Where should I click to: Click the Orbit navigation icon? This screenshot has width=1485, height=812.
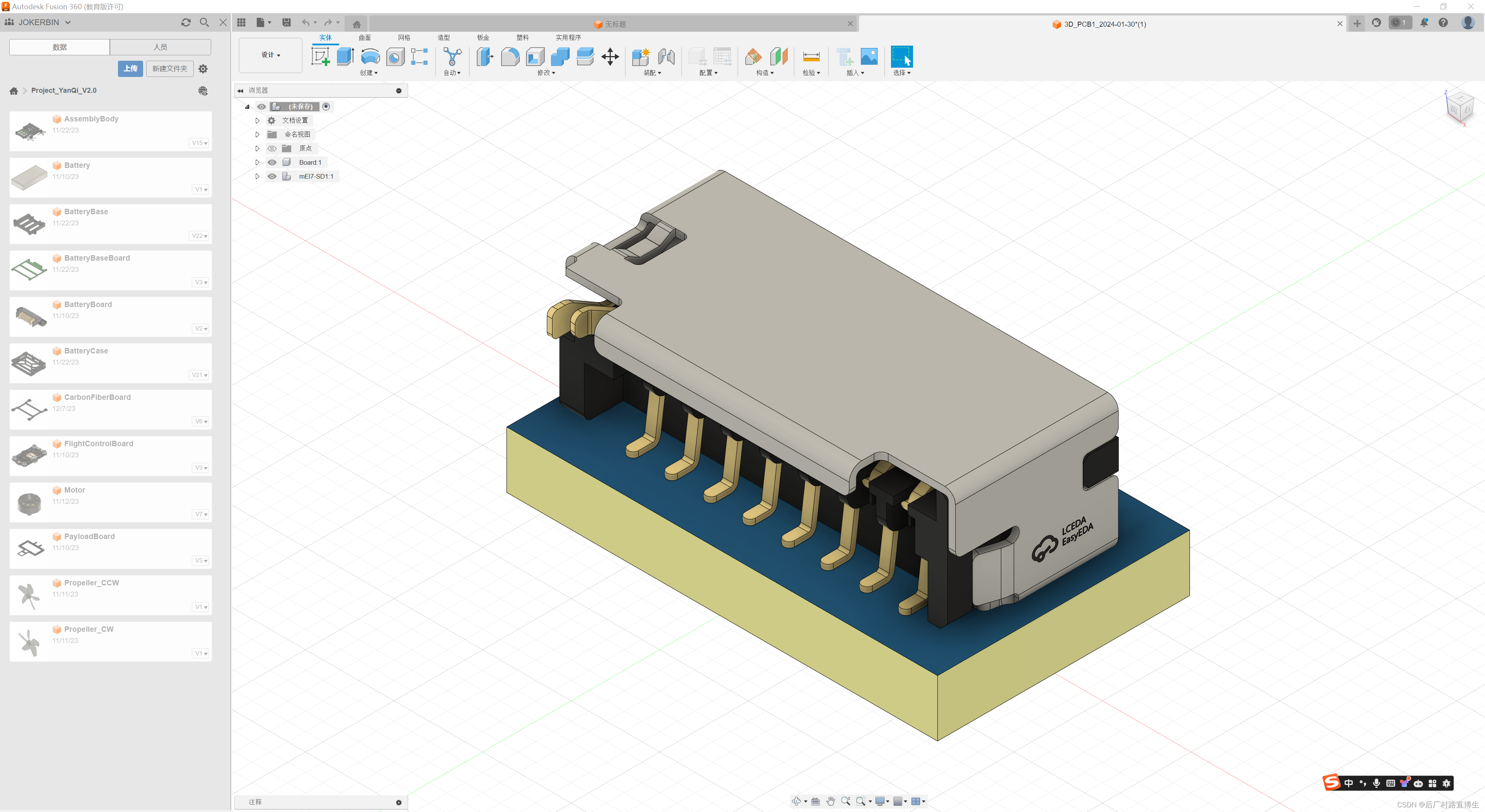[796, 801]
